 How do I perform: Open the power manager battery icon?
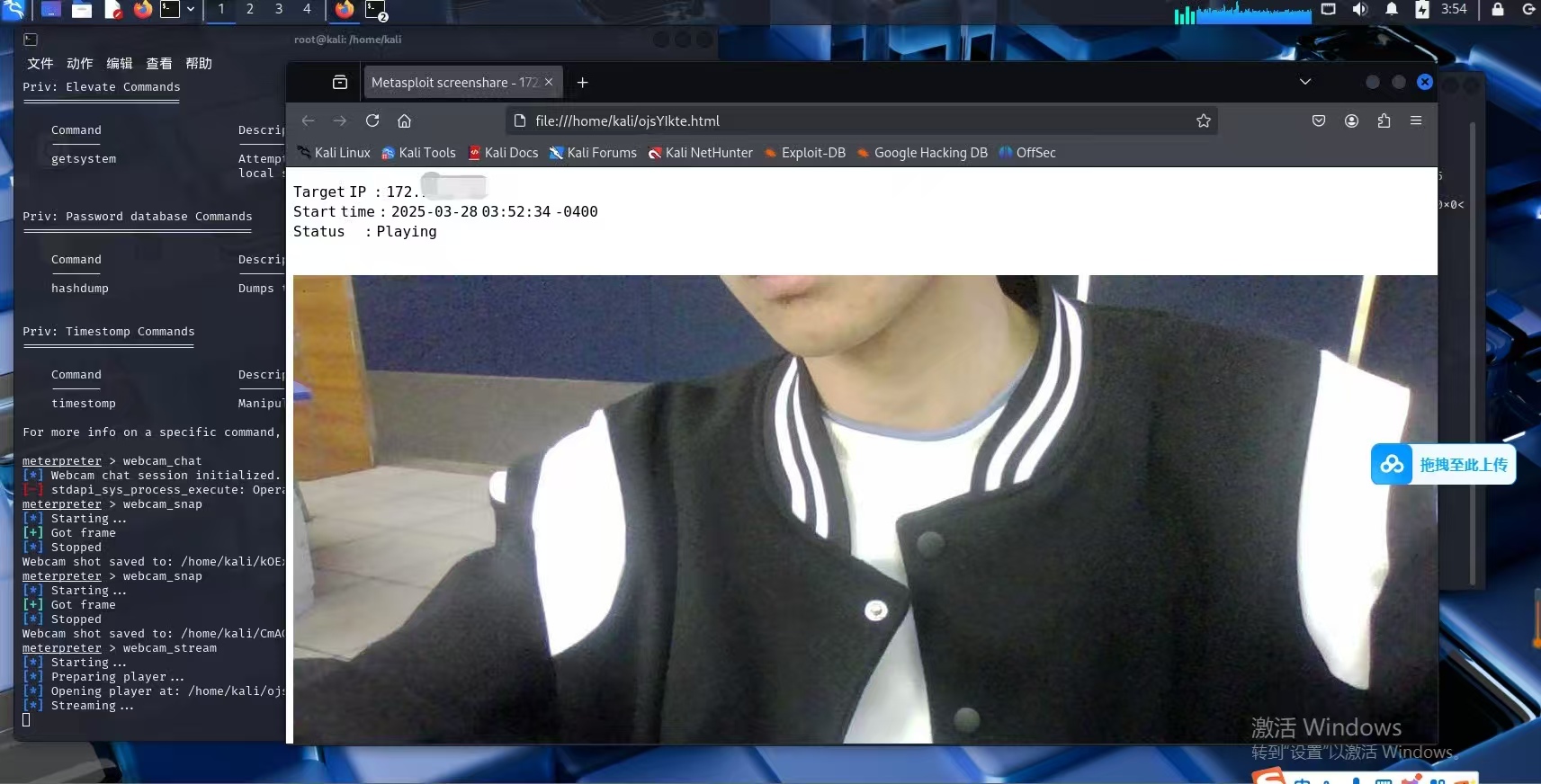1421,9
